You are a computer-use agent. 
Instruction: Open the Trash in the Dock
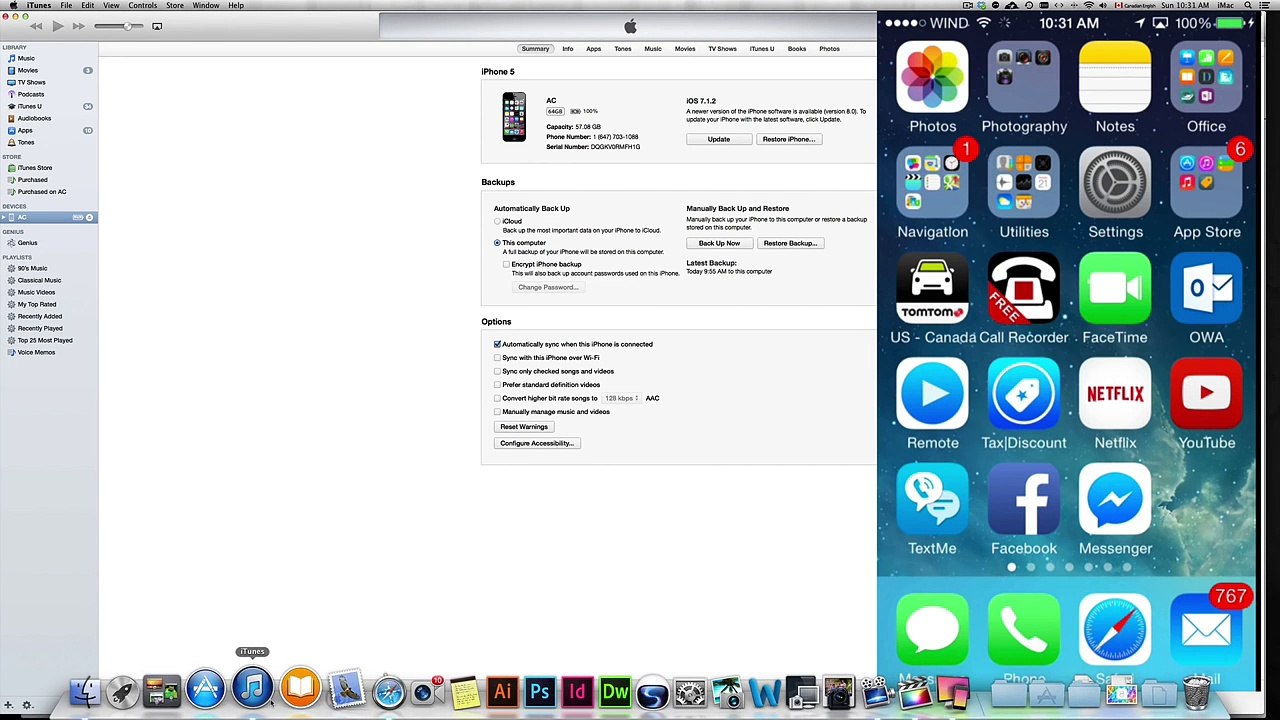(1196, 692)
